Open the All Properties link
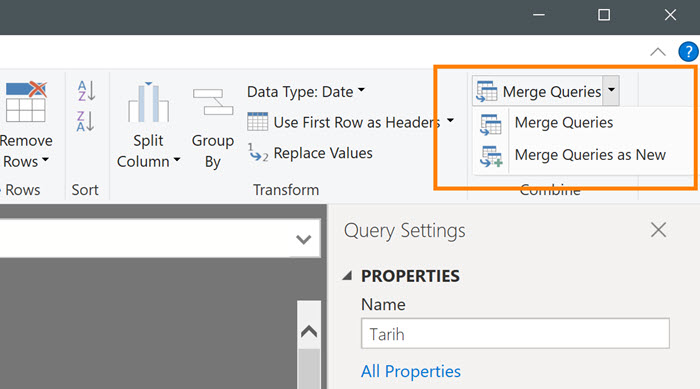The width and height of the screenshot is (700, 389). (x=411, y=372)
